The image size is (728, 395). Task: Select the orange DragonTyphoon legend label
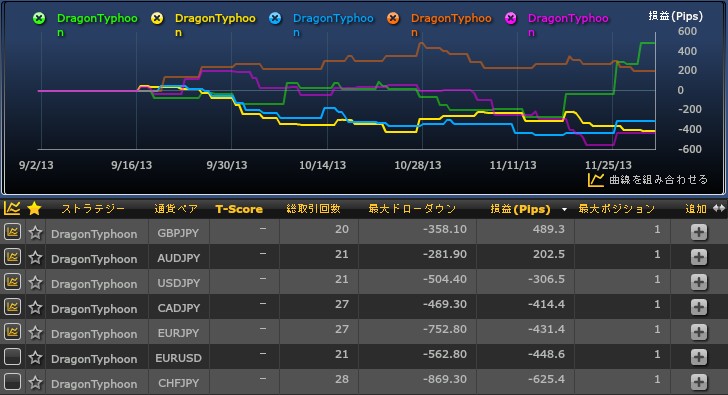coord(451,25)
